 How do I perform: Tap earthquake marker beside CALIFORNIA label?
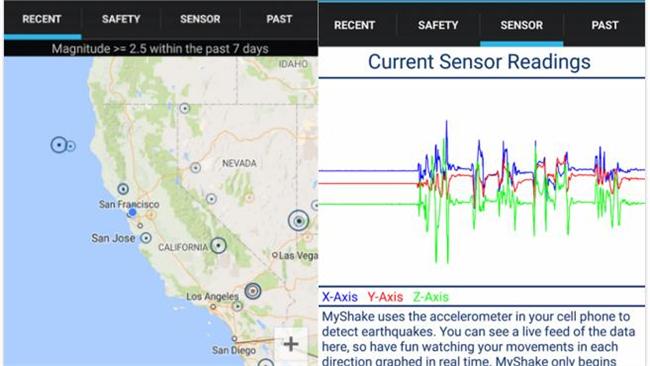coord(218,245)
